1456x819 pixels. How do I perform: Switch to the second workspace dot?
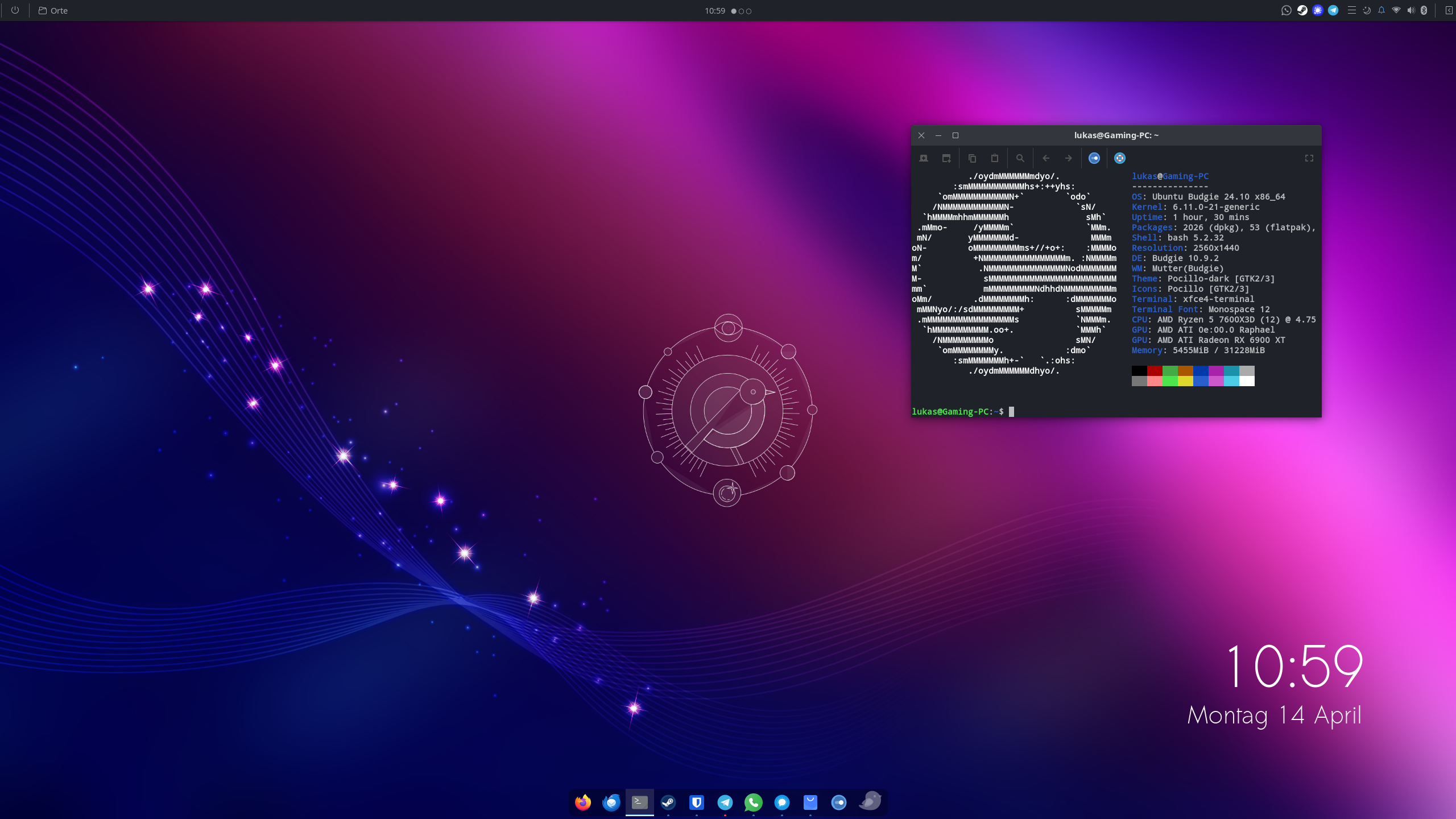click(741, 11)
